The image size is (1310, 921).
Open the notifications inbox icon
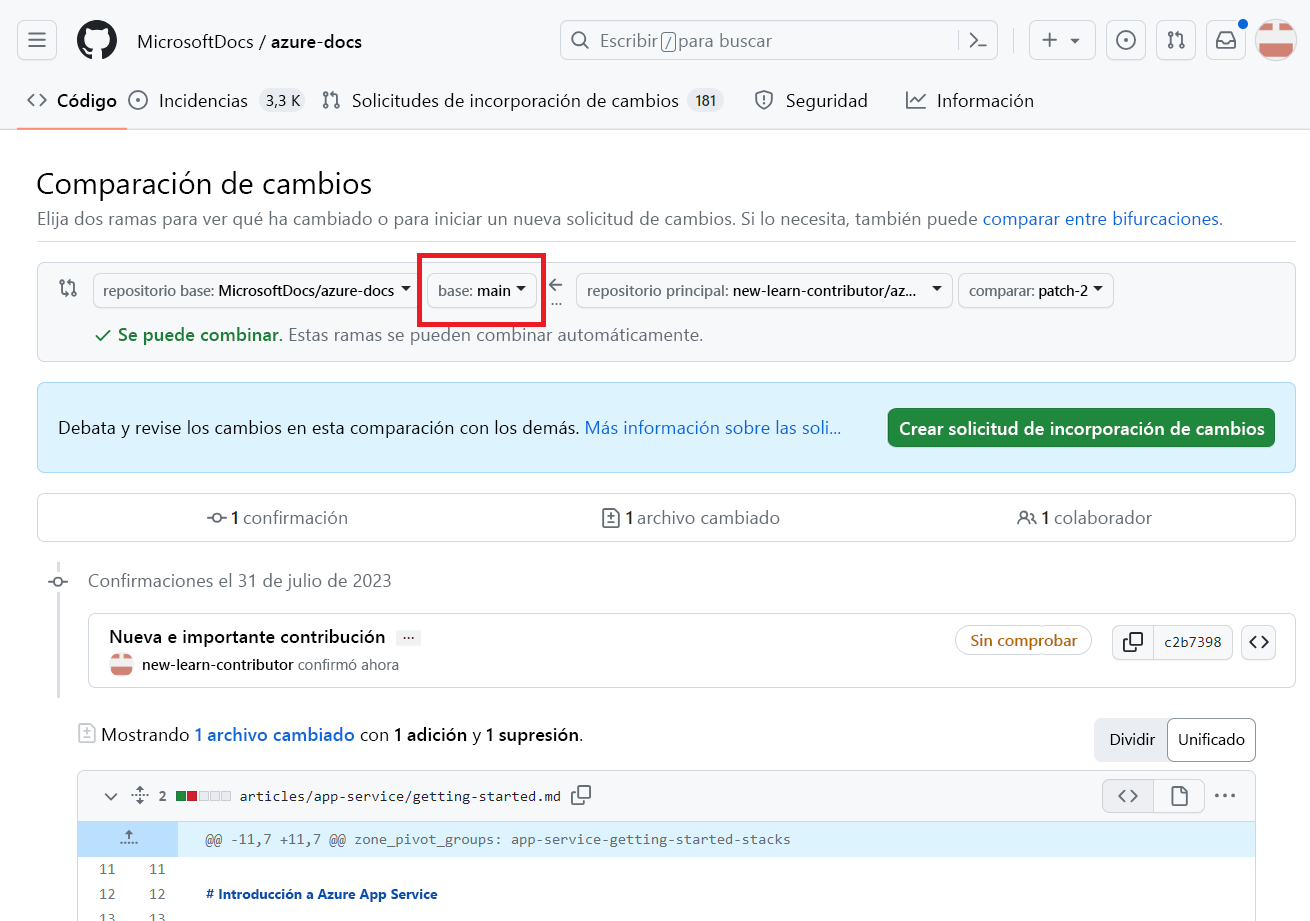[x=1225, y=40]
